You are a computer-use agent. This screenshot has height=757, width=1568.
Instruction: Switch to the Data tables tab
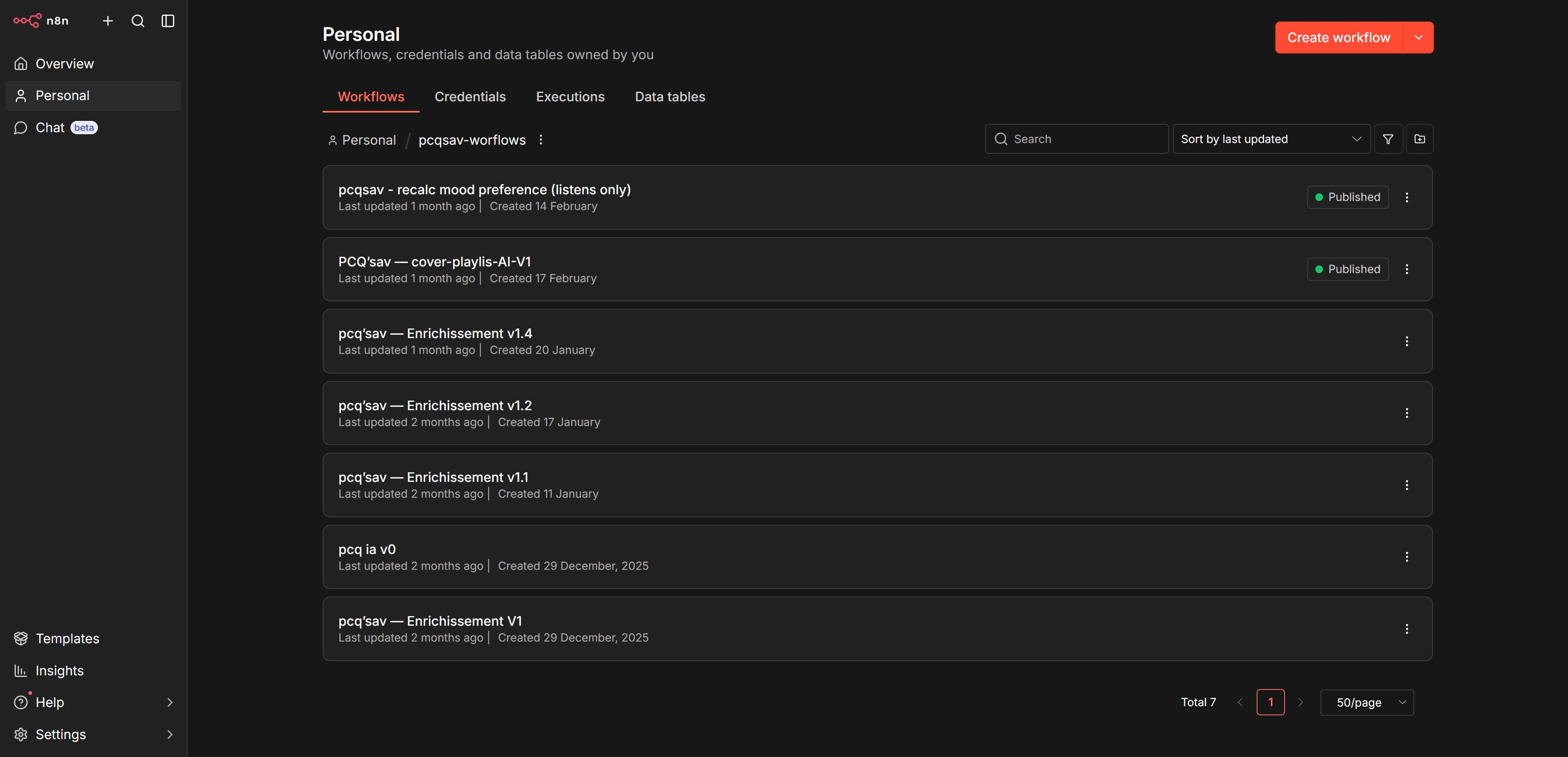[669, 96]
